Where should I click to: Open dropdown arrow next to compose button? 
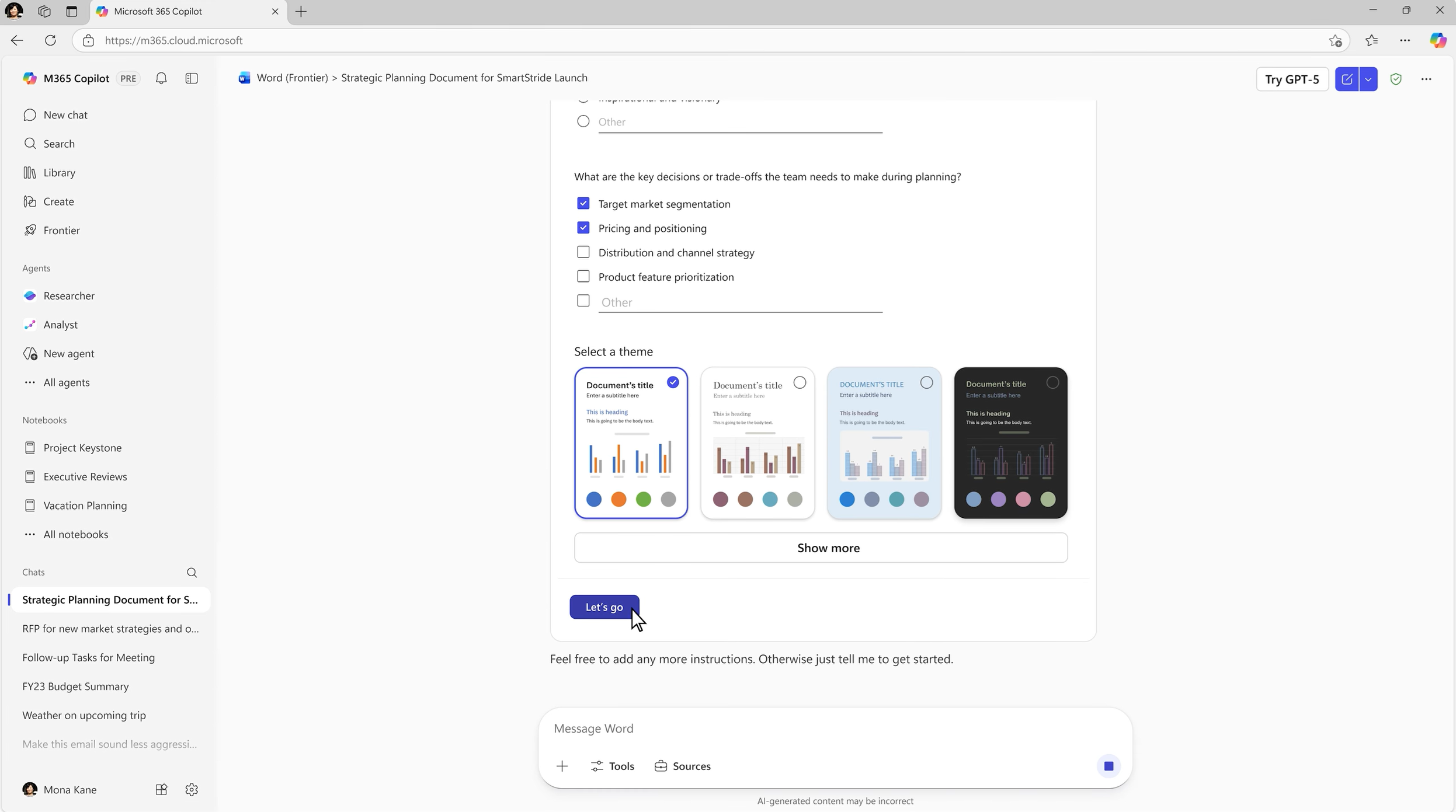[1368, 79]
